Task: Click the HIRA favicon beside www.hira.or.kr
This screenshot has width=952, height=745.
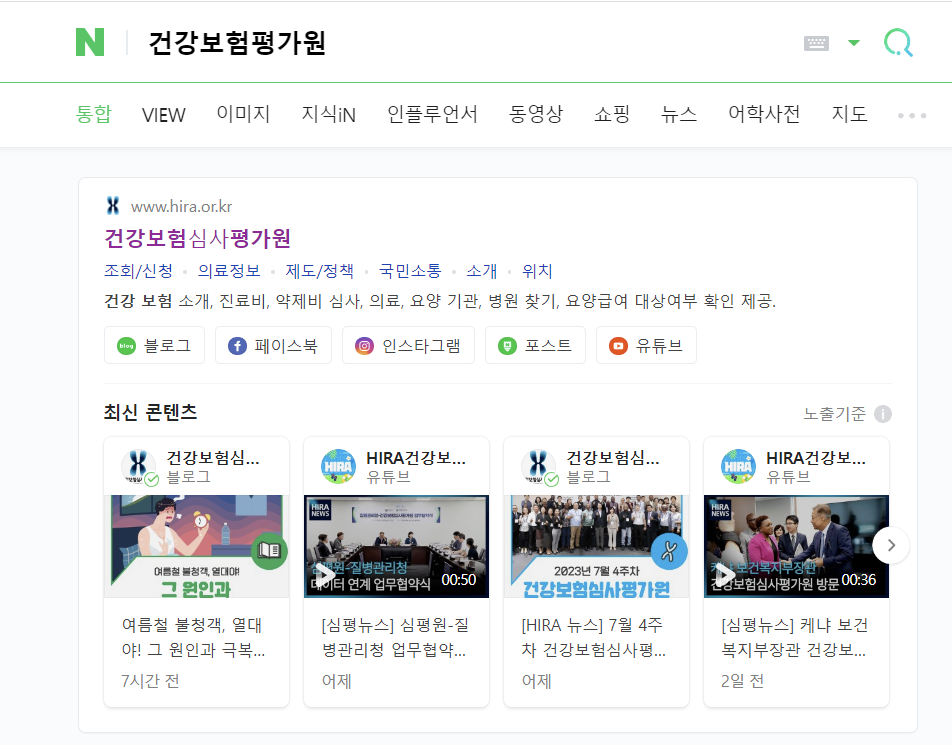Action: 112,206
